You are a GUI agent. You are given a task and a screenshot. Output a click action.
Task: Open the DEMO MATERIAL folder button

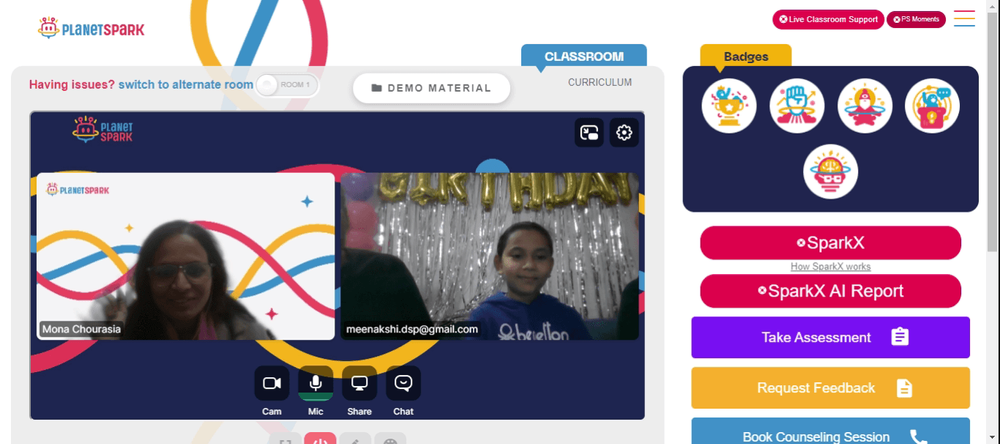(432, 88)
